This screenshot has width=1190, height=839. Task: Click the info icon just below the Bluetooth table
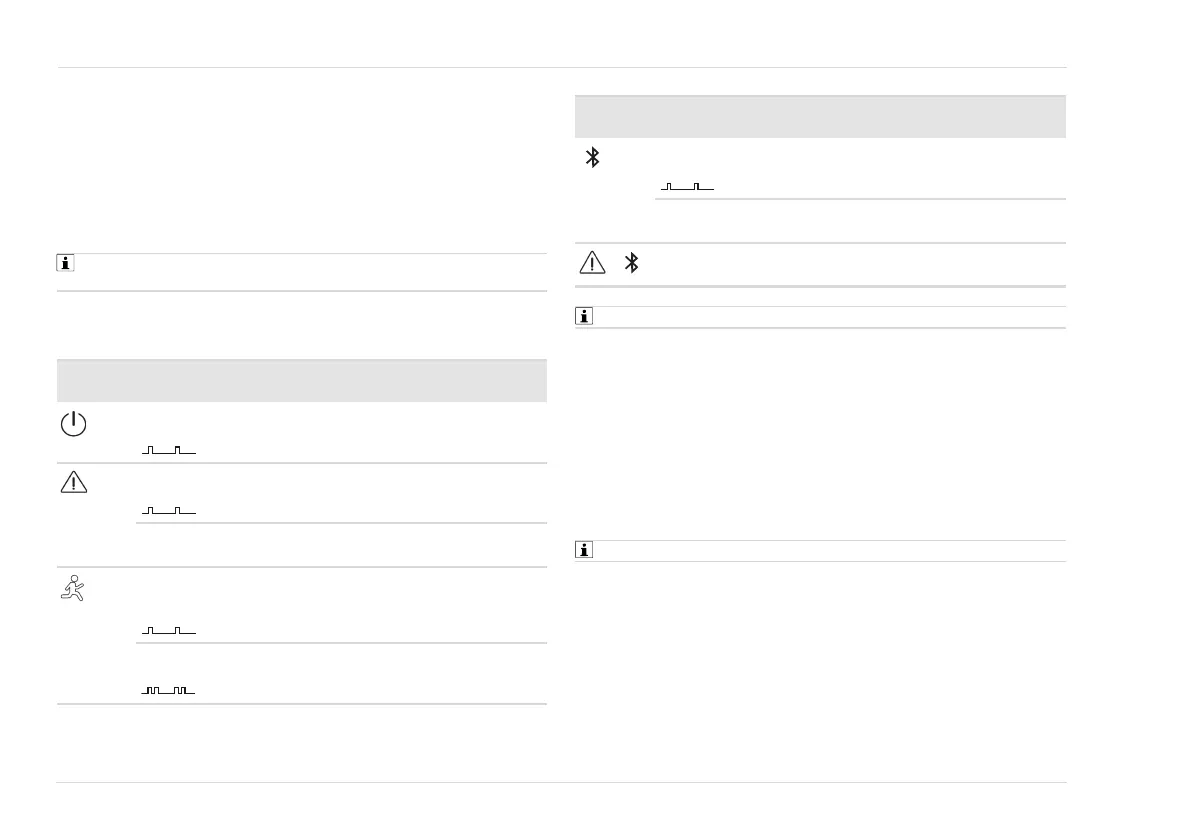click(x=583, y=317)
